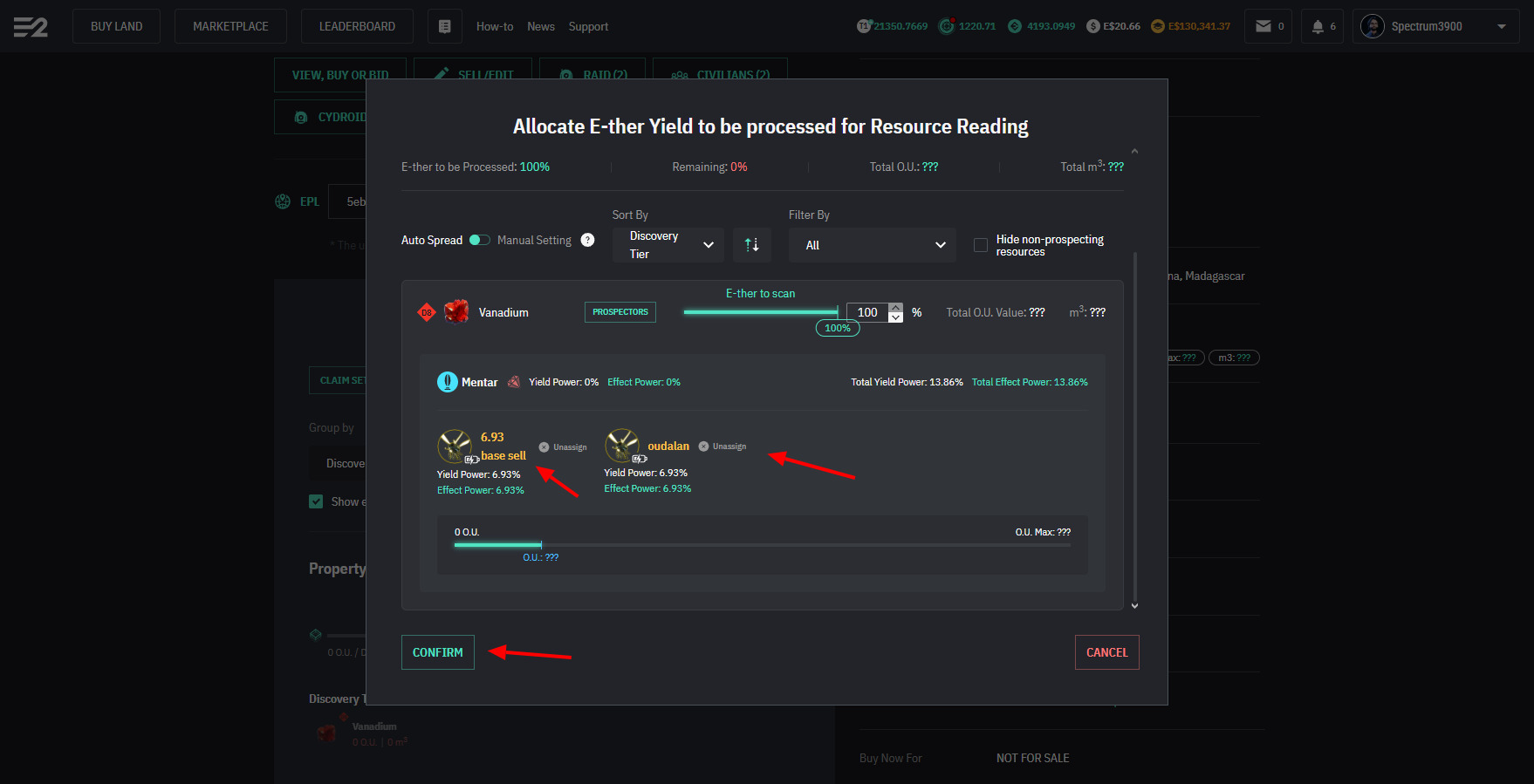Image resolution: width=1534 pixels, height=784 pixels.
Task: Click the Vanadium resource crystal icon
Action: tap(456, 312)
